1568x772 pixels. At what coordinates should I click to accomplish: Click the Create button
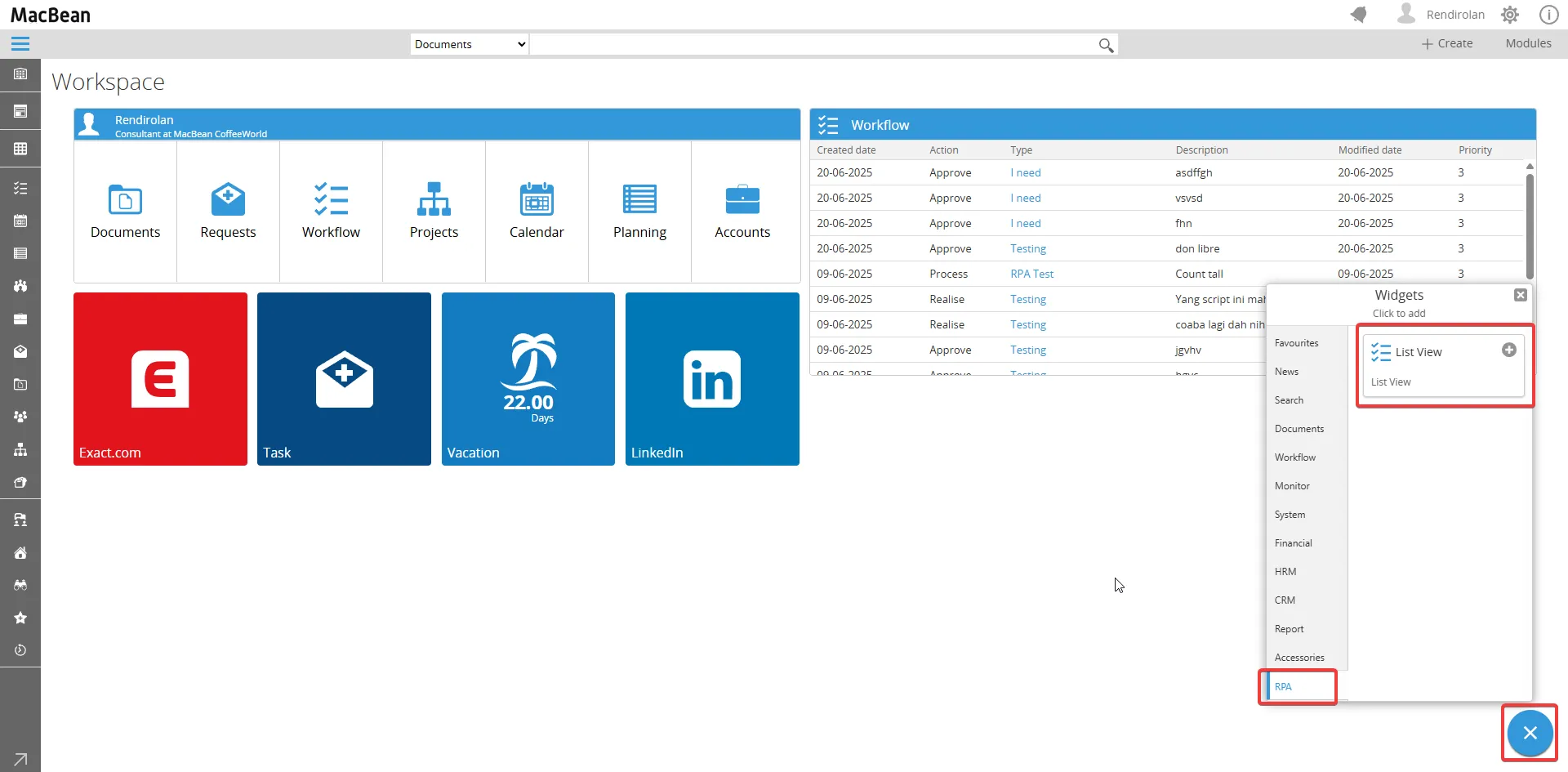click(1447, 43)
